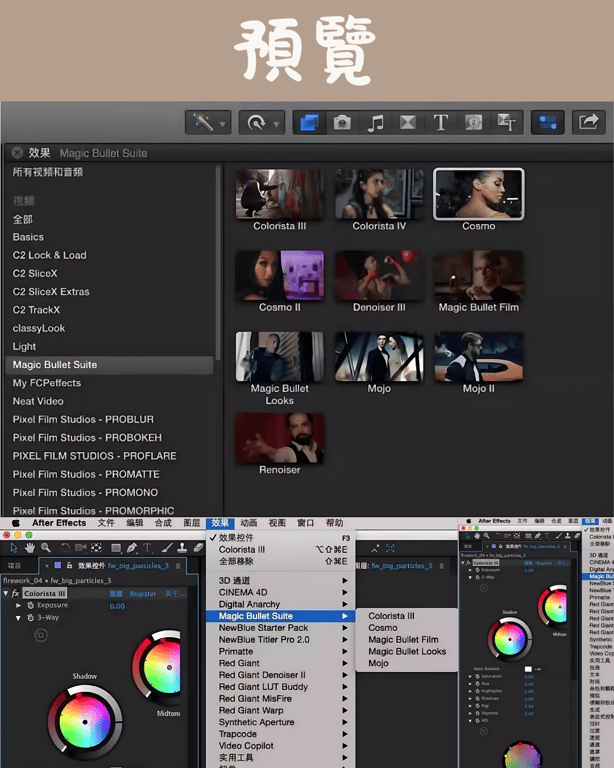
Task: Expand the 3D 通道 submenu
Action: click(280, 580)
